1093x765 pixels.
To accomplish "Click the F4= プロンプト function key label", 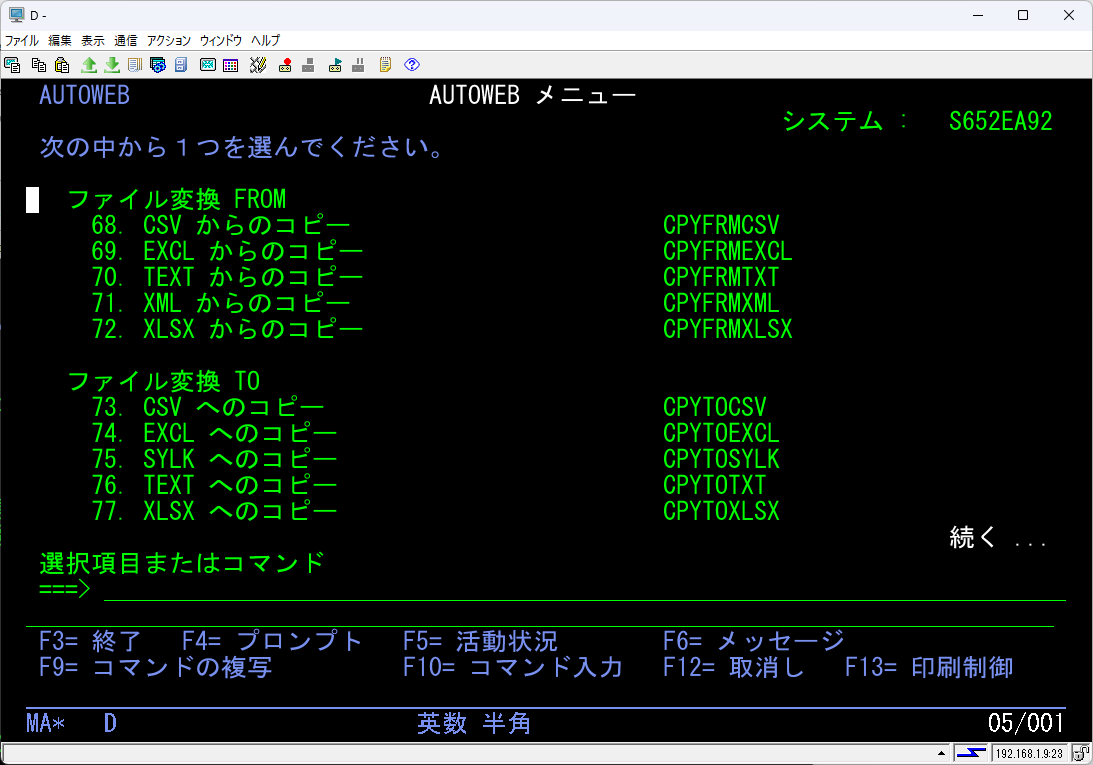I will pos(272,641).
